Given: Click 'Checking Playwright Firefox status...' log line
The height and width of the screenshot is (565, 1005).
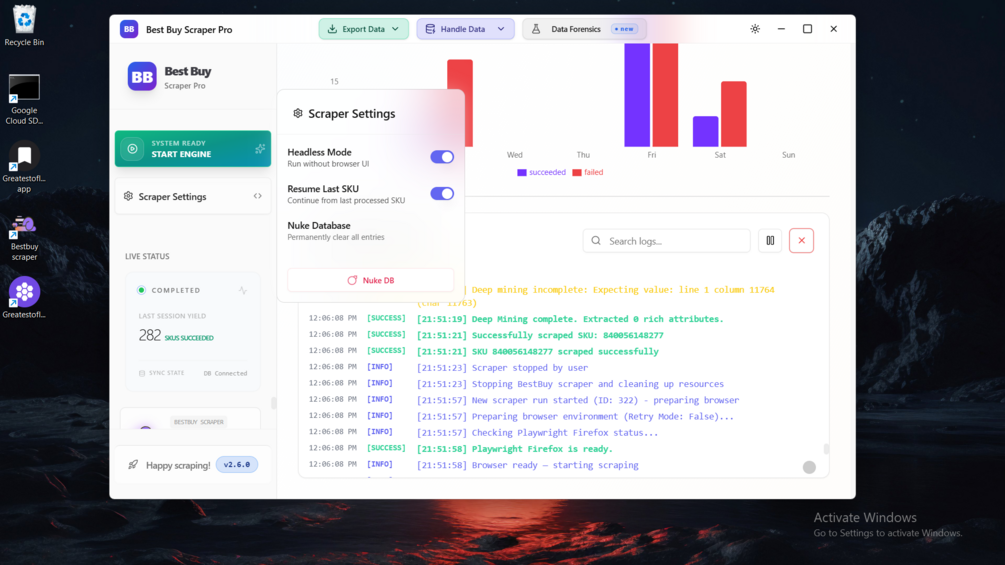Looking at the screenshot, I should 565,433.
